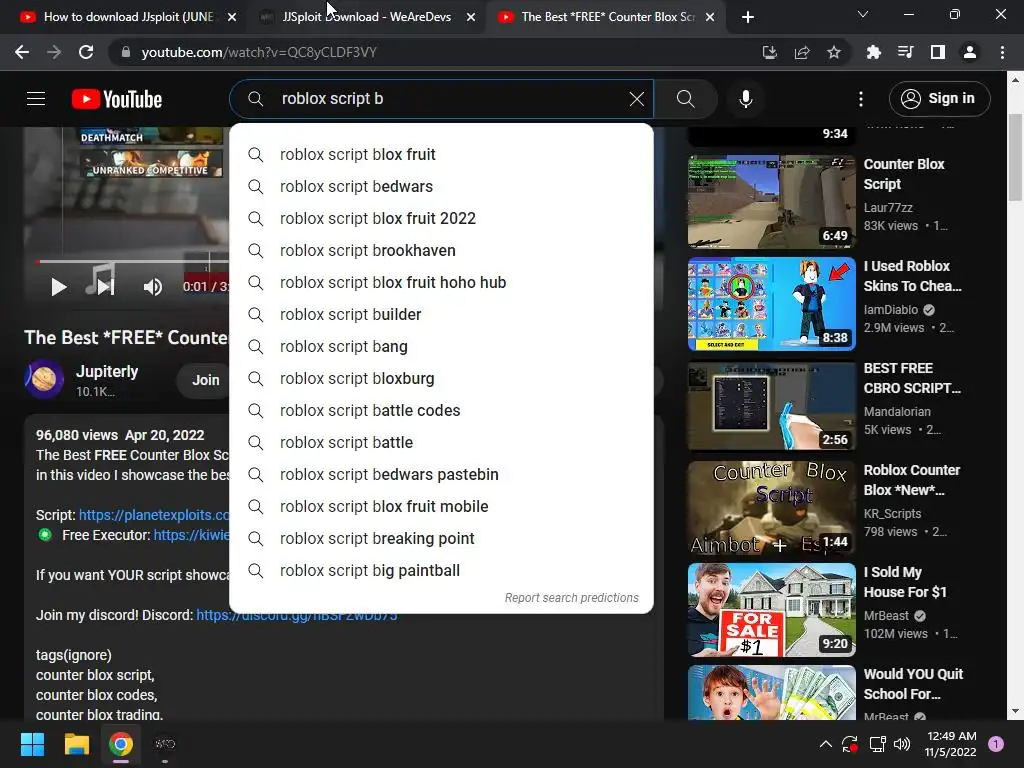Click the Sign in button
1024x768 pixels.
[939, 99]
